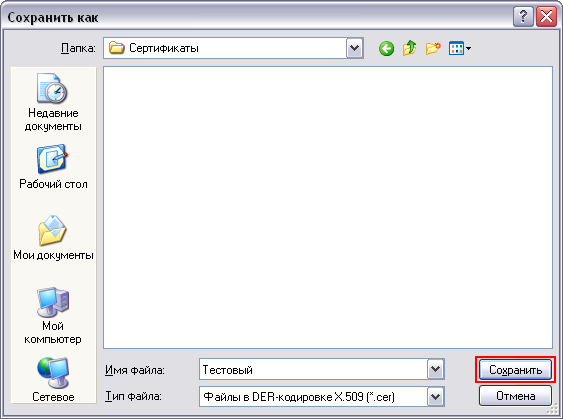
Task: Click the DER-кодировке X.509 file type field
Action: point(322,397)
